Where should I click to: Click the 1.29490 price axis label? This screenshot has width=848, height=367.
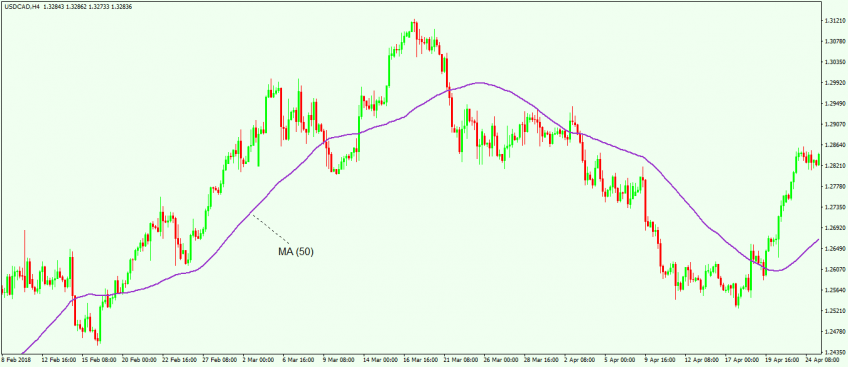(836, 104)
